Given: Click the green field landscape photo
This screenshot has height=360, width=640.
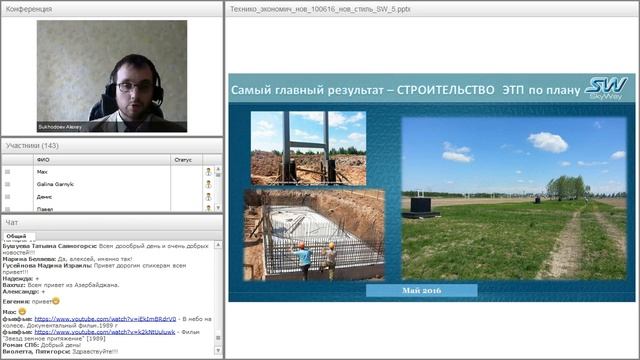Looking at the screenshot, I should 514,198.
